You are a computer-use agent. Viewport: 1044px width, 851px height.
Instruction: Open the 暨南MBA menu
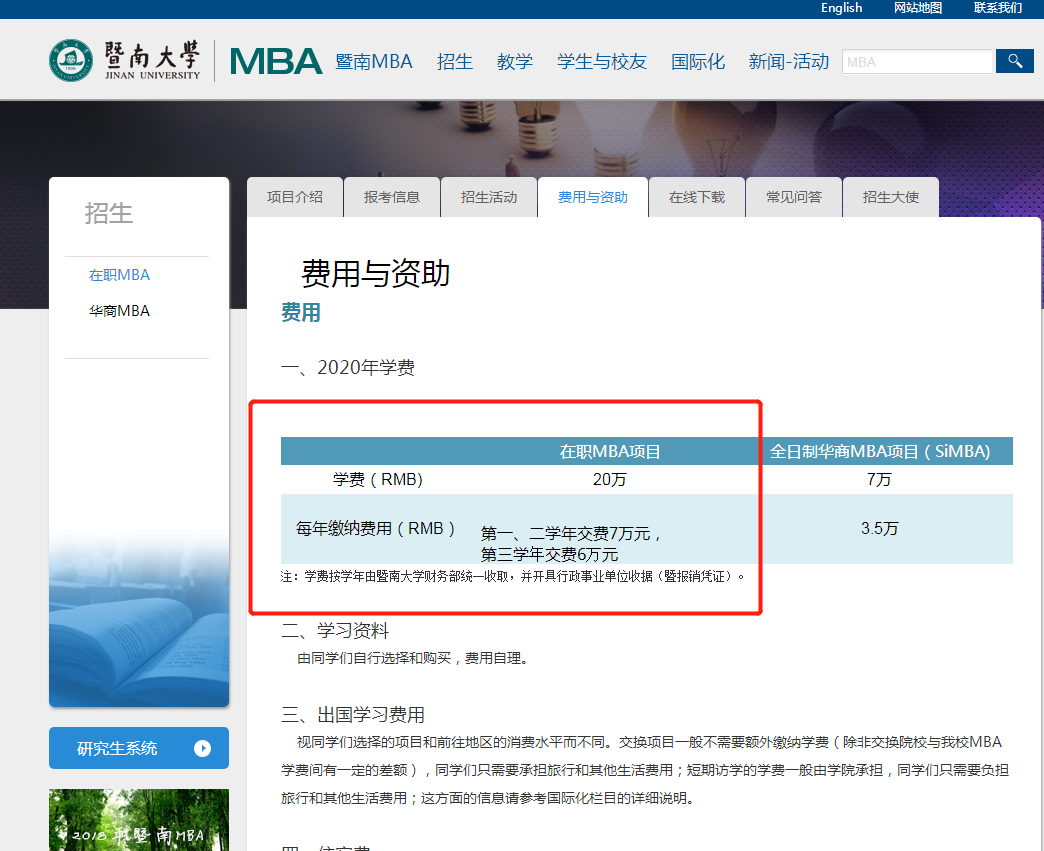coord(374,61)
